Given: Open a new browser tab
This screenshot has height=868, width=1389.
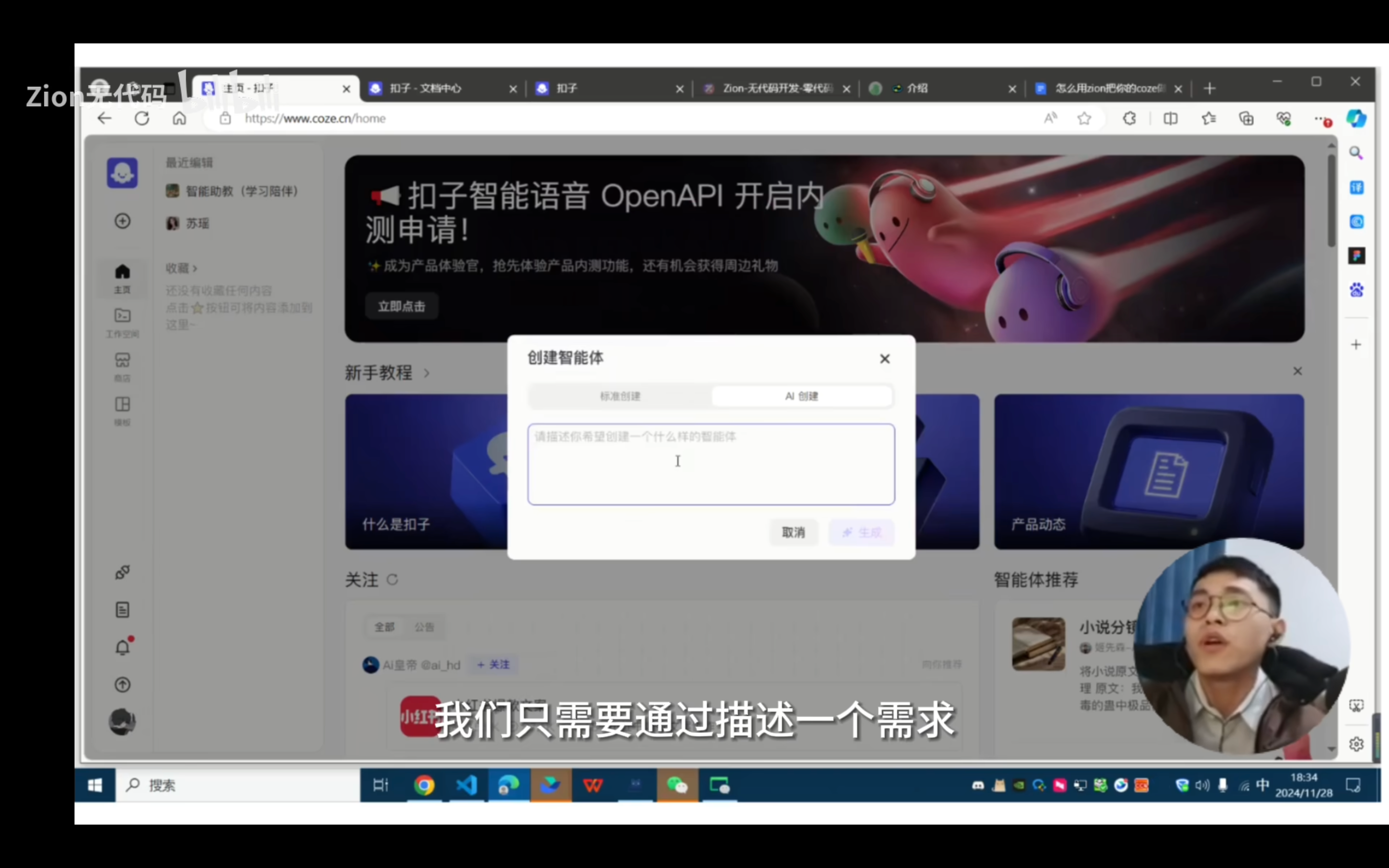Looking at the screenshot, I should pyautogui.click(x=1210, y=88).
